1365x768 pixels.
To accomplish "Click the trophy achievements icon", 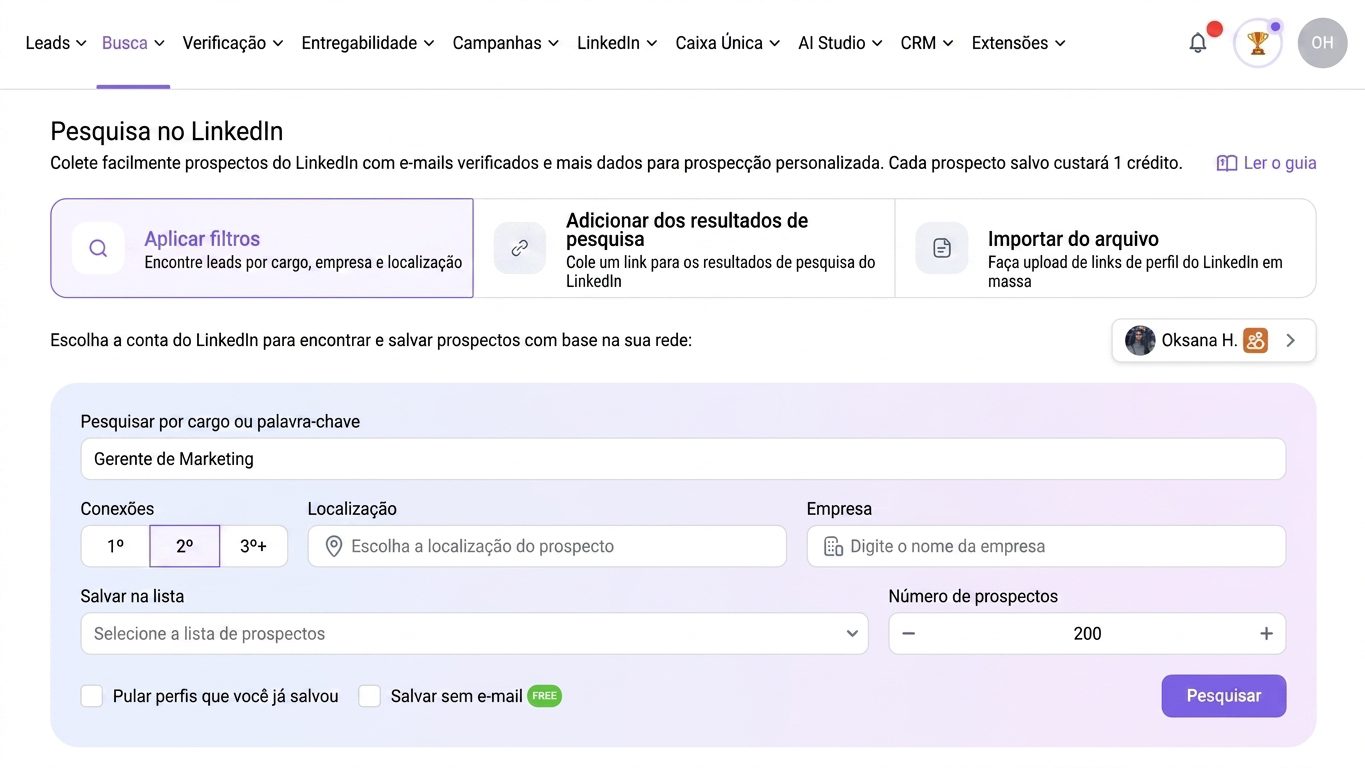I will 1257,43.
